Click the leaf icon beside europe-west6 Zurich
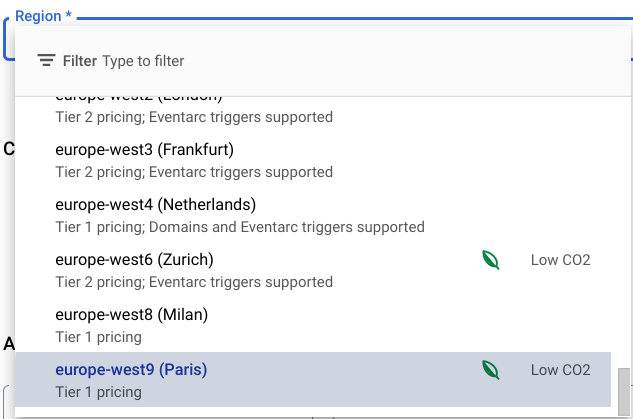This screenshot has height=419, width=633. coord(491,260)
